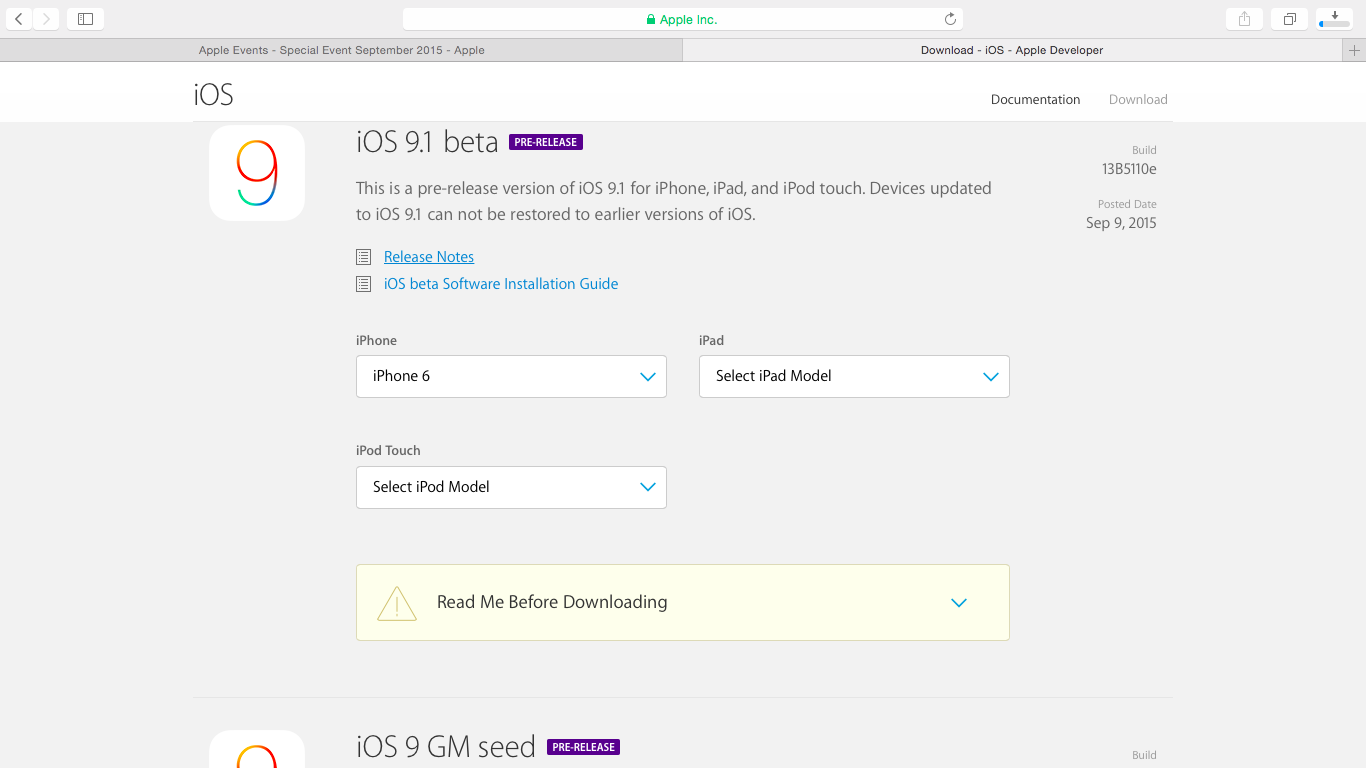Image resolution: width=1366 pixels, height=768 pixels.
Task: Show all tabs overview icon
Action: pos(1289,19)
